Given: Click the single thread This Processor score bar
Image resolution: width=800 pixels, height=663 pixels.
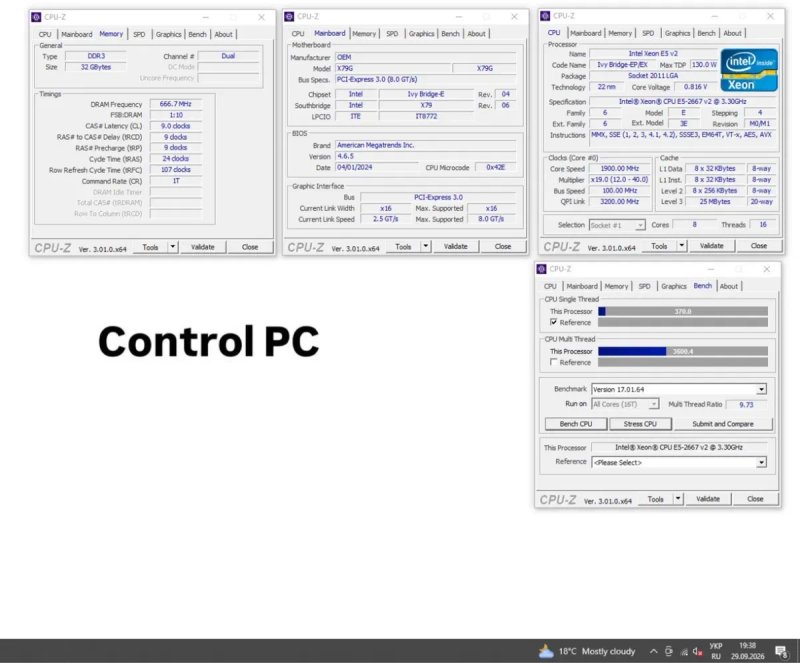Looking at the screenshot, I should (x=683, y=311).
